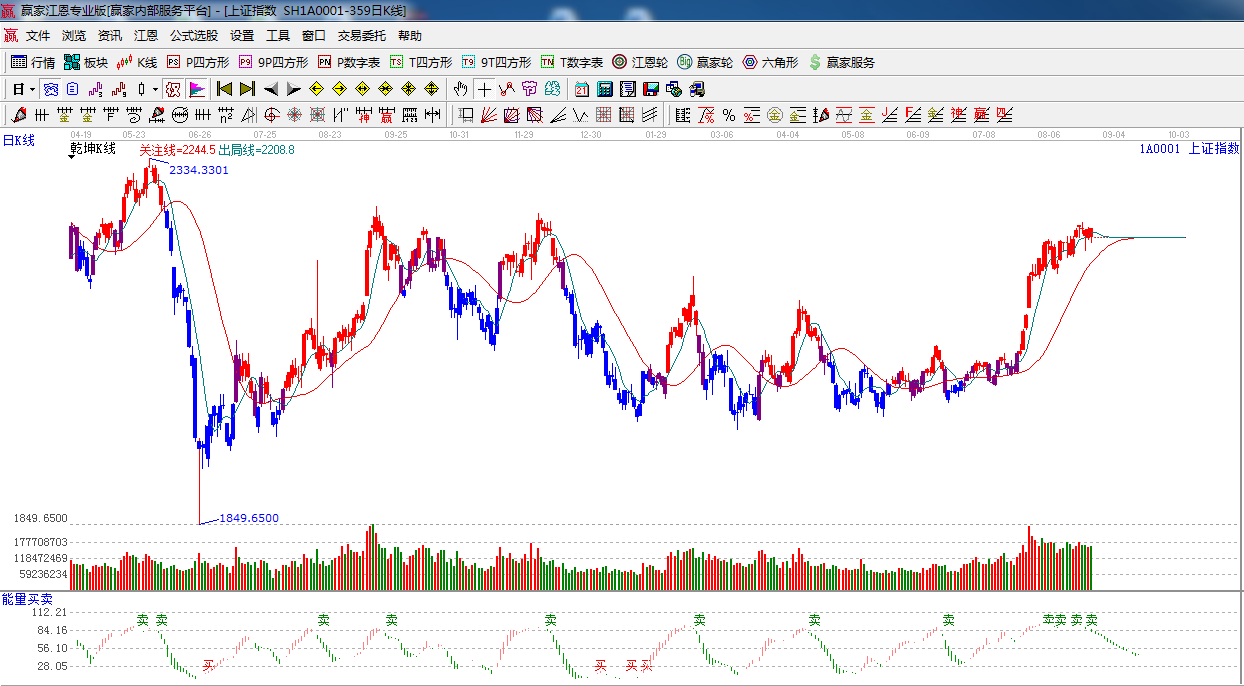Viewport: 1244px width, 686px height.
Task: Toggle the 乾坤 overlay indicator button
Action: pyautogui.click(x=173, y=89)
